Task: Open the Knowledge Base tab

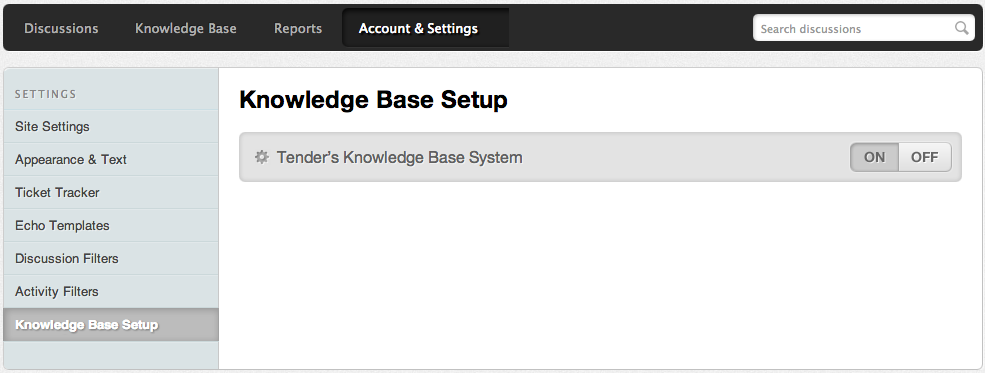Action: (186, 28)
